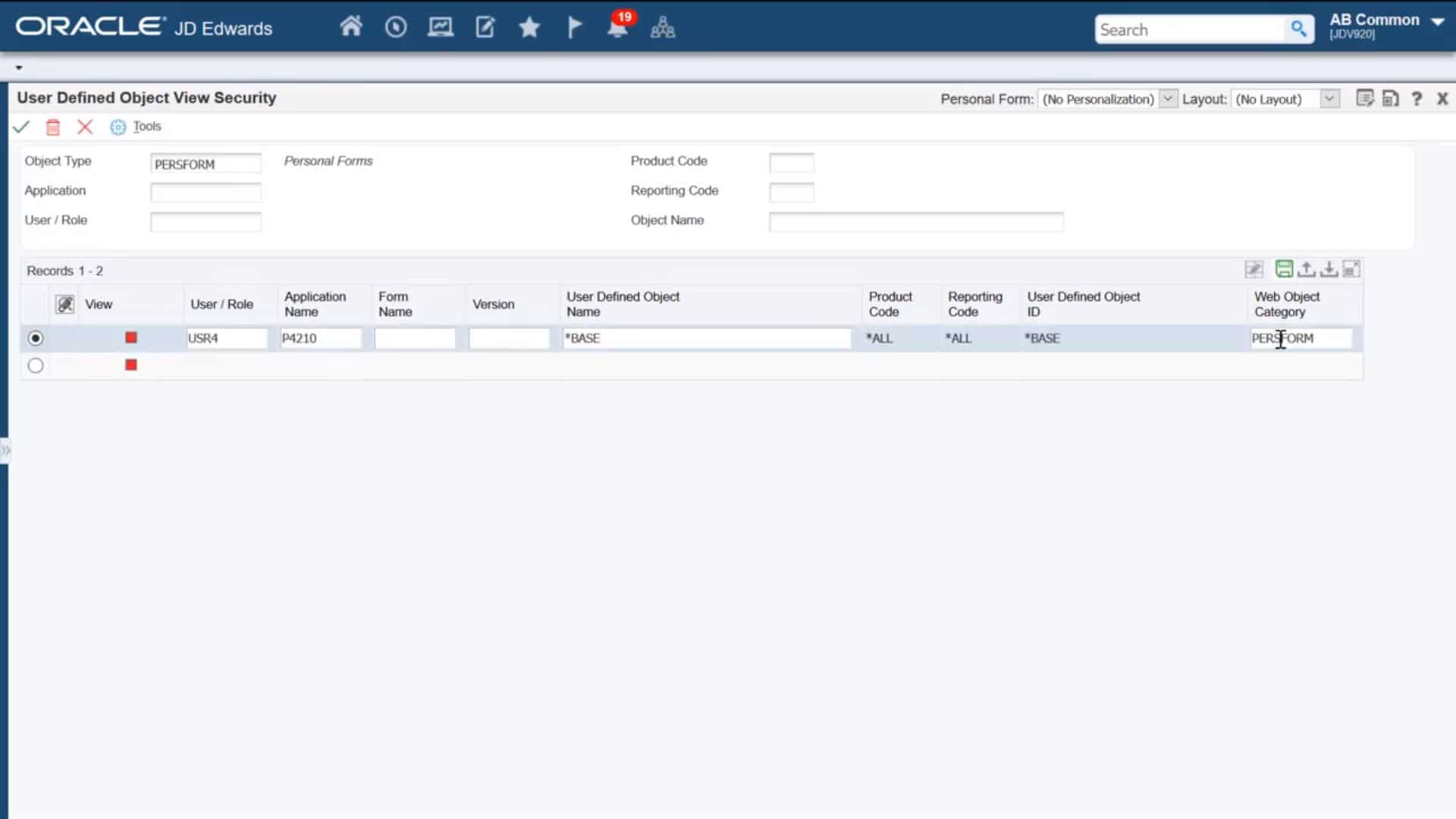The width and height of the screenshot is (1456, 819).
Task: Click the grid import upload icon
Action: (1307, 268)
